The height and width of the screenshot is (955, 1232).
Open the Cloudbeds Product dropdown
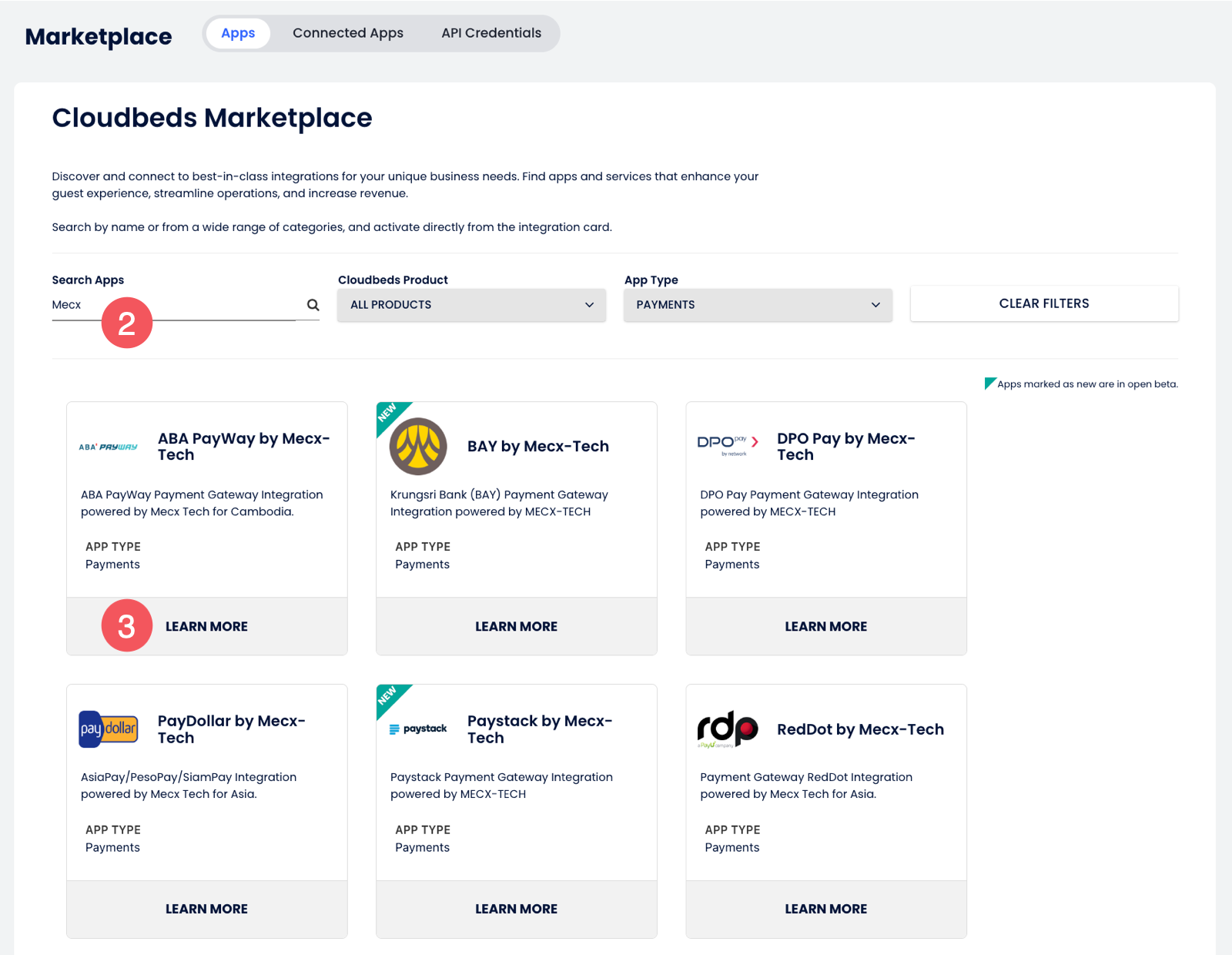coord(471,305)
